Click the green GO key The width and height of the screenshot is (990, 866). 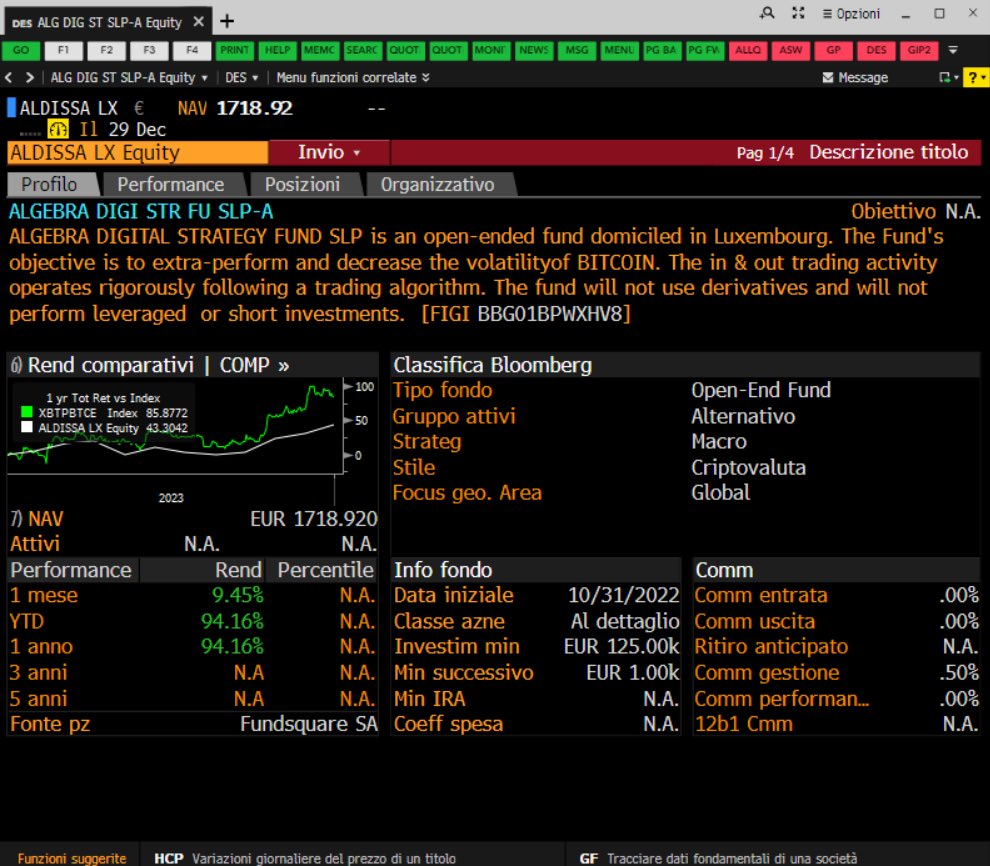(21, 50)
